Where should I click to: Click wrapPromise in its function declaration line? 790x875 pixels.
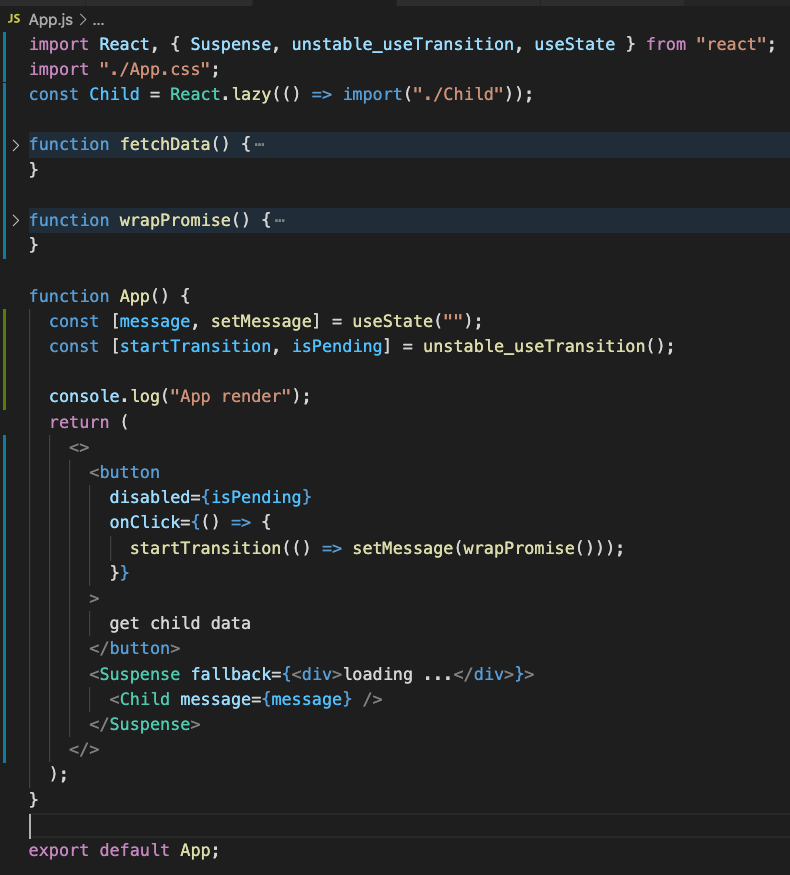pos(175,220)
